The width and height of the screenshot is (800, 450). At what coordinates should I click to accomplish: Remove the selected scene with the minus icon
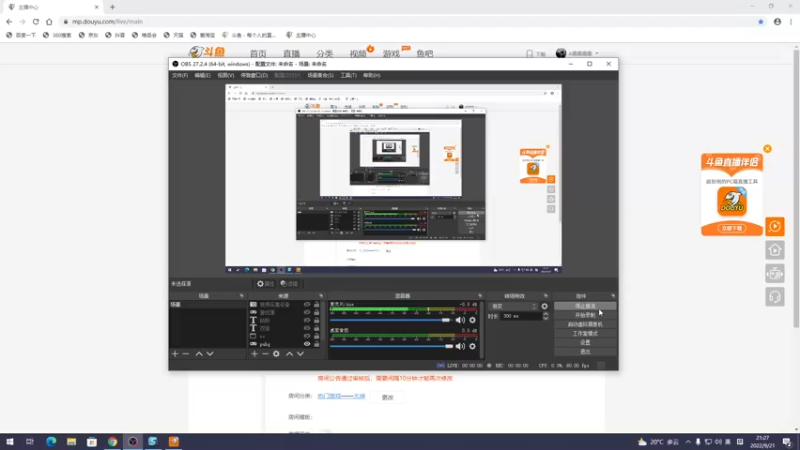[186, 354]
